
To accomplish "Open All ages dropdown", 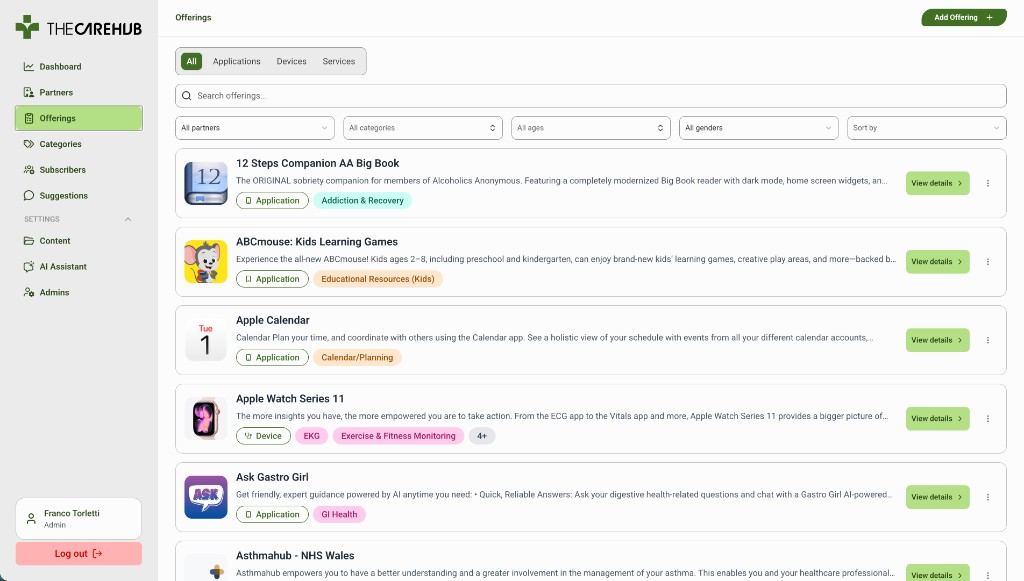I will pos(590,128).
